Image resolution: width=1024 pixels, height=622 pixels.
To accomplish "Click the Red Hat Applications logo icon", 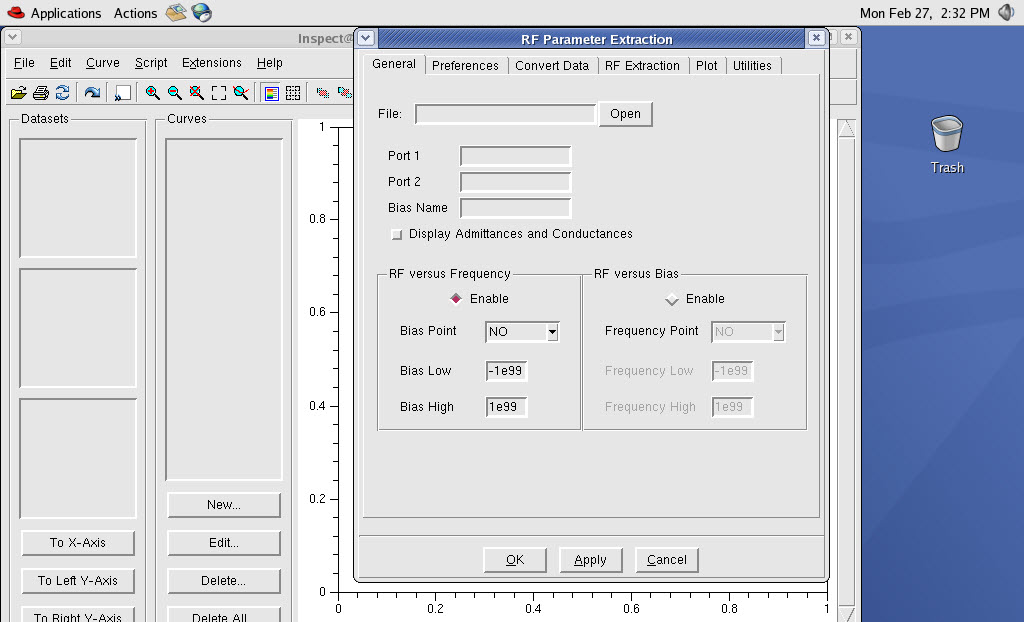I will [x=15, y=12].
